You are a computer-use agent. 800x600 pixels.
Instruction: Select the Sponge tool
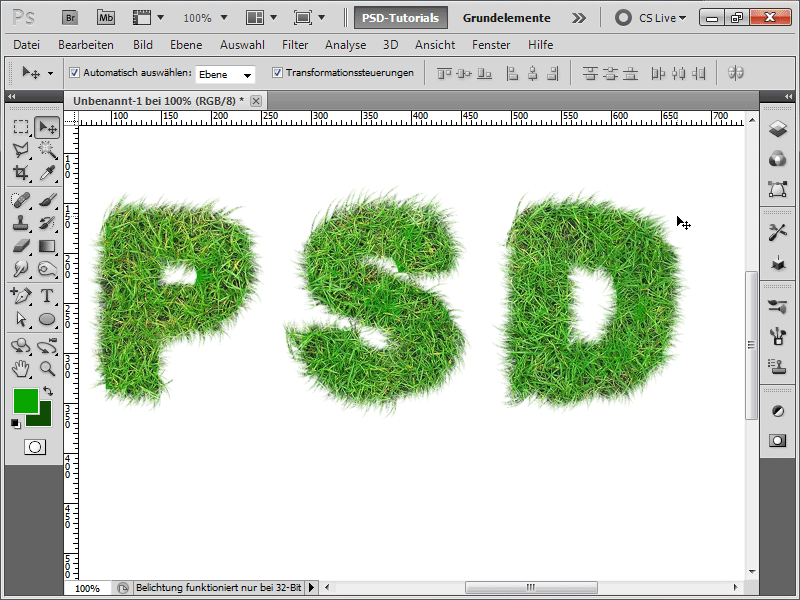coord(47,269)
